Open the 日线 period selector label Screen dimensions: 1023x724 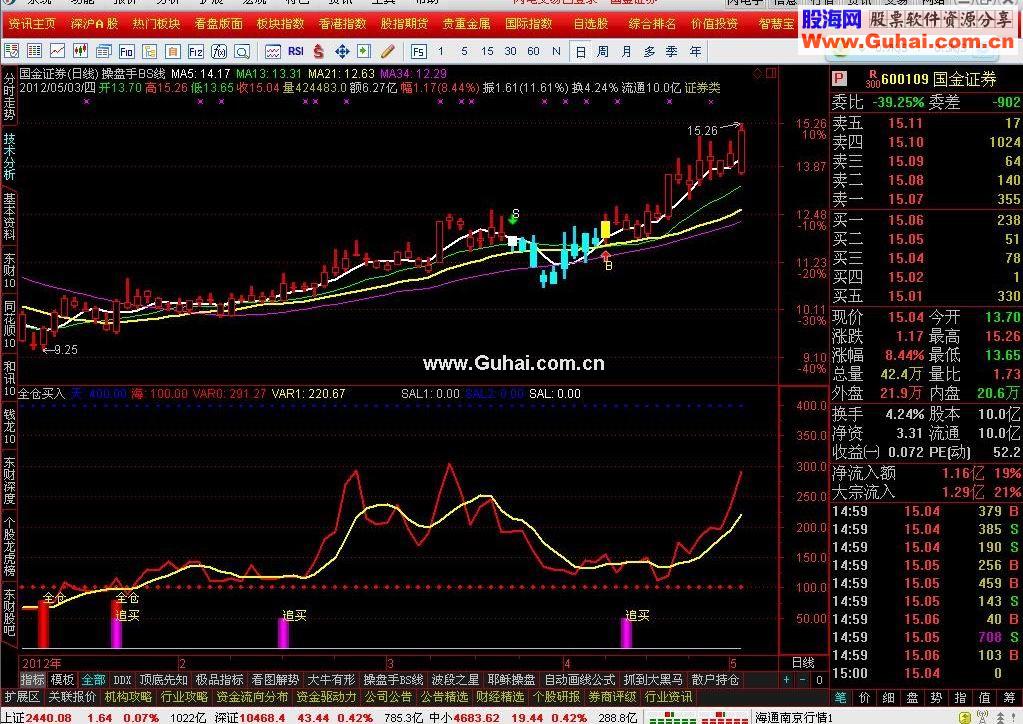coord(802,663)
